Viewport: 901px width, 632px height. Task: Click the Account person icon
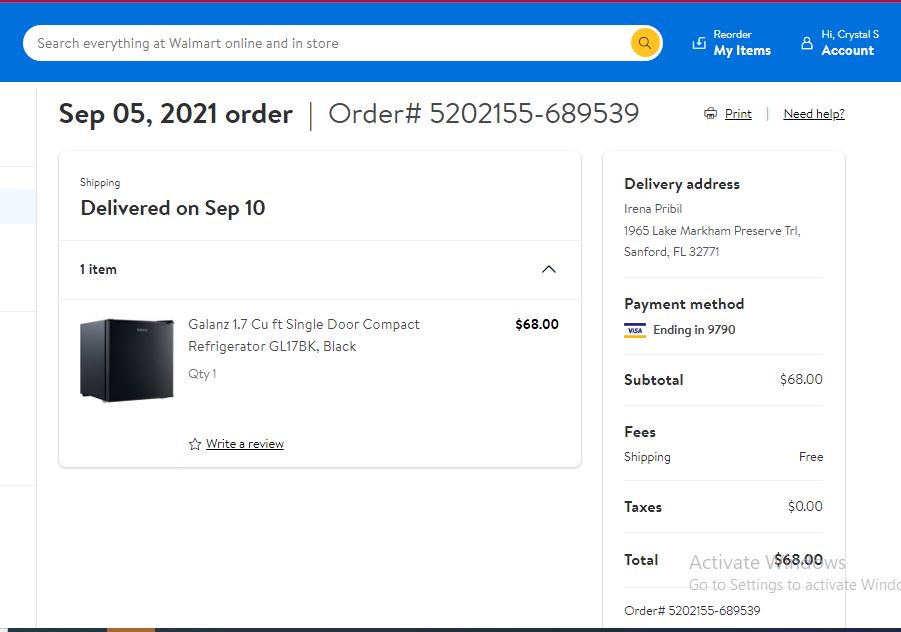pos(807,43)
